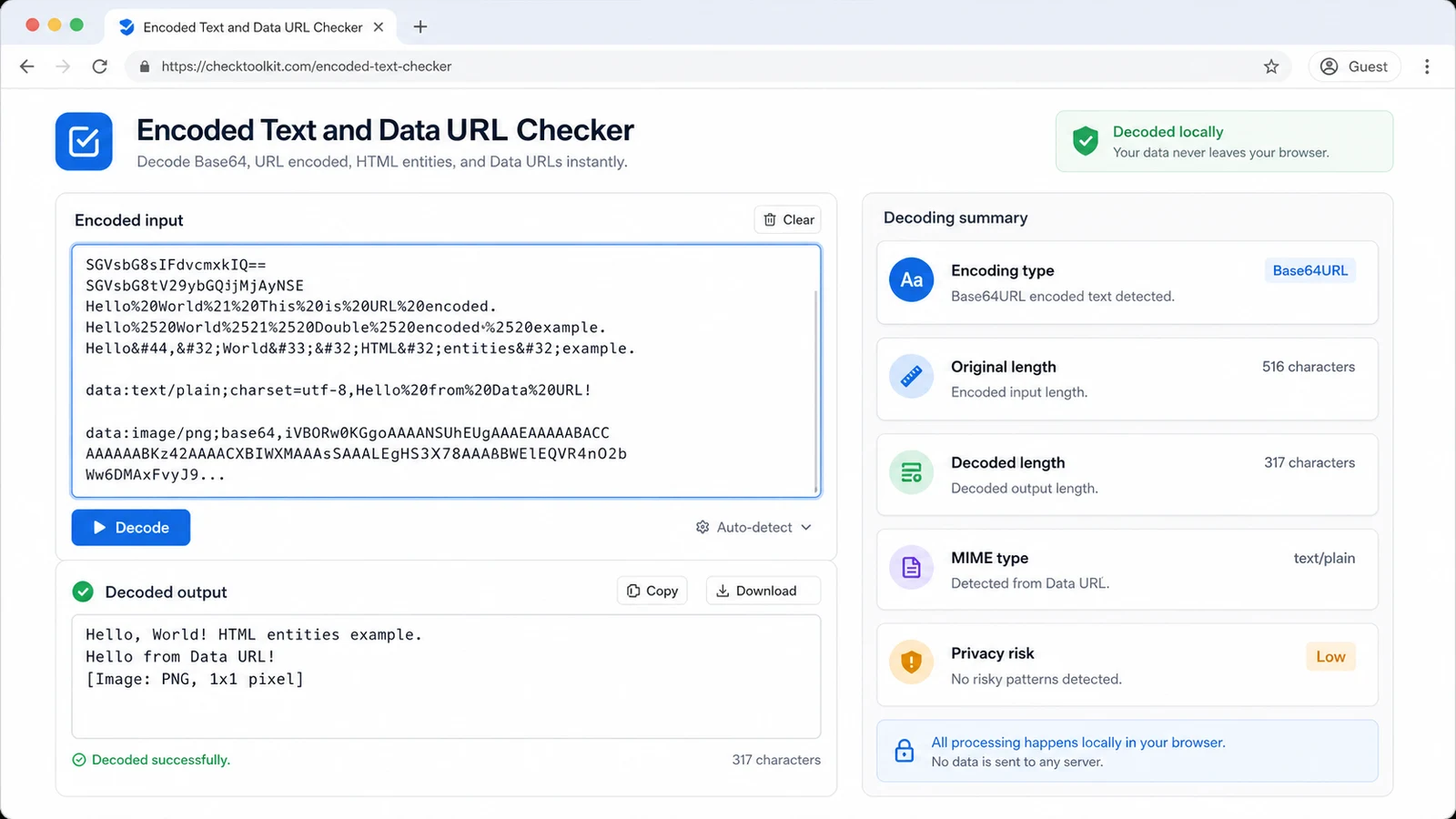Open a new browser tab

coord(420,27)
